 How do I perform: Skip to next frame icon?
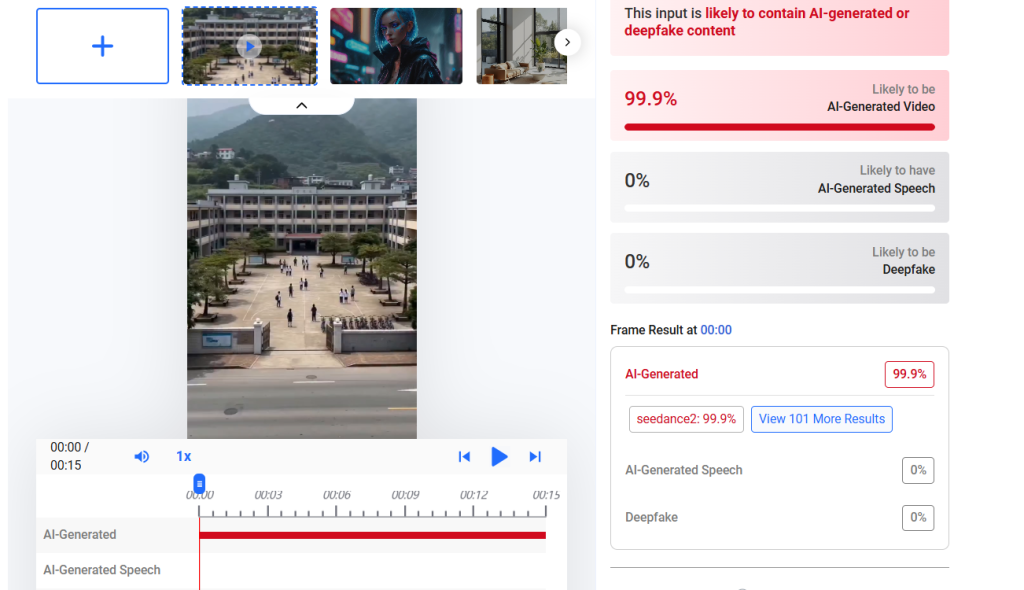coord(535,457)
